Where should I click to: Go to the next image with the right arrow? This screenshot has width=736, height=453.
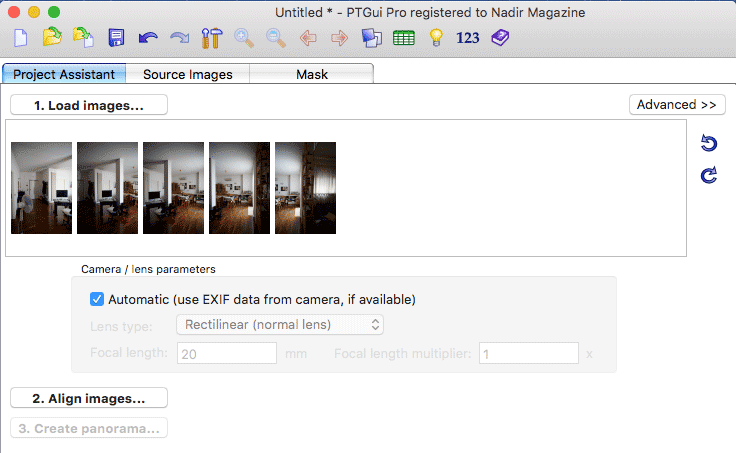click(339, 38)
